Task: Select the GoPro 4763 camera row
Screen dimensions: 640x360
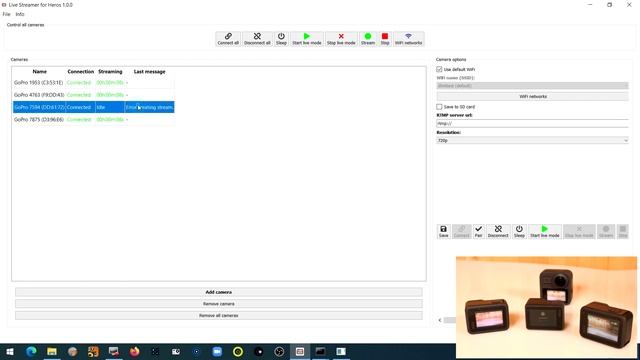Action: coord(93,95)
